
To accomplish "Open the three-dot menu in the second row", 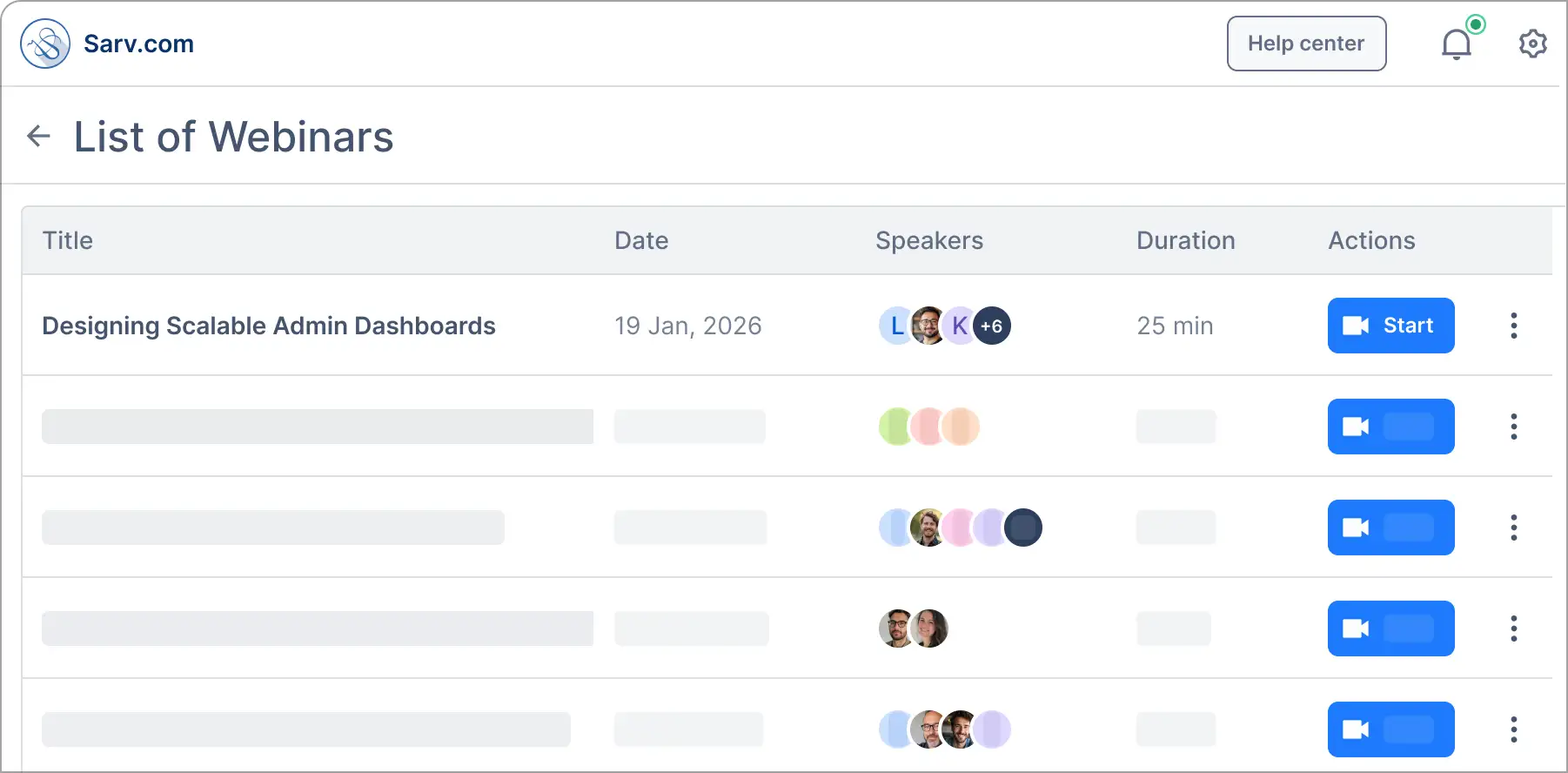I will [1514, 427].
